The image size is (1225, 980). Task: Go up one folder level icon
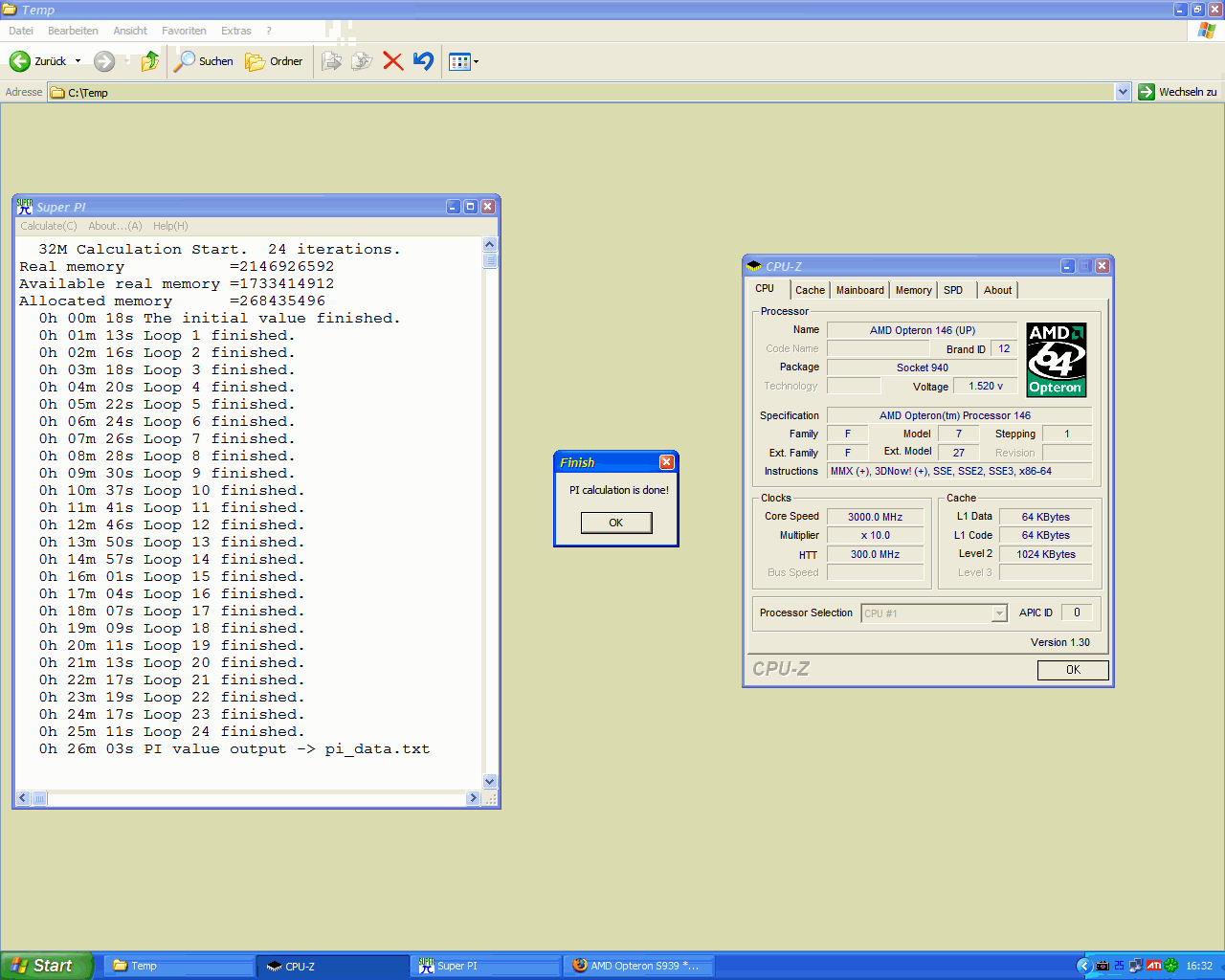[x=150, y=61]
